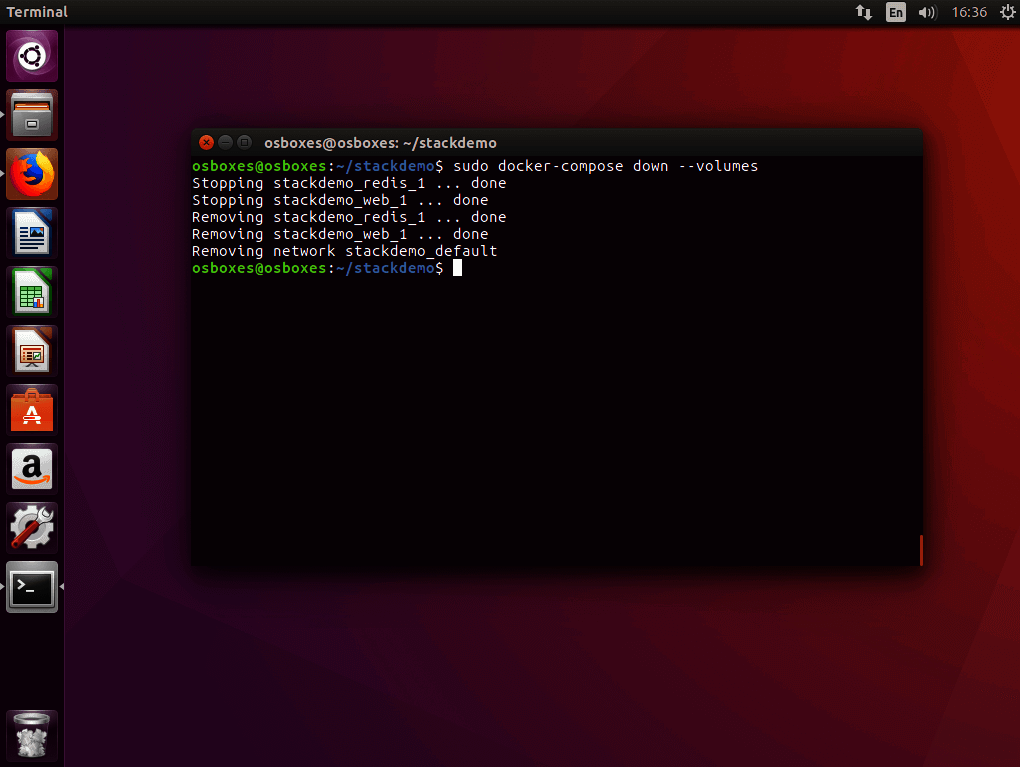Open the Ubuntu Software store
This screenshot has width=1020, height=767.
[x=32, y=410]
